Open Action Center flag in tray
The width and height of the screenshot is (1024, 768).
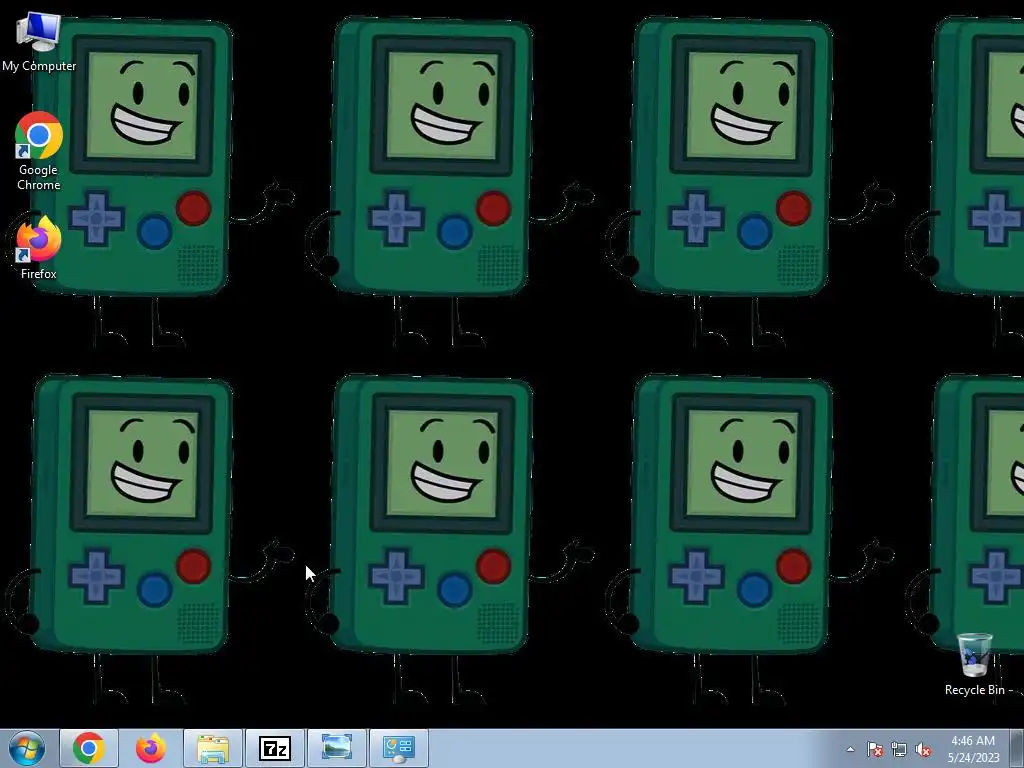(x=874, y=749)
